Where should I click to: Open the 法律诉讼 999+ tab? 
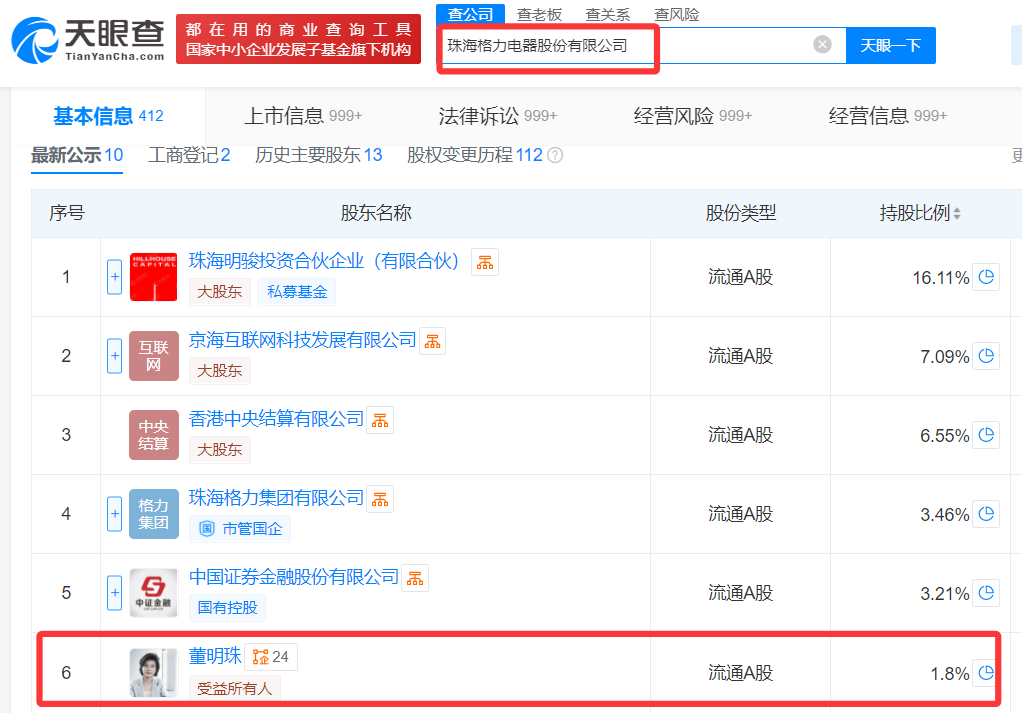pyautogui.click(x=498, y=116)
